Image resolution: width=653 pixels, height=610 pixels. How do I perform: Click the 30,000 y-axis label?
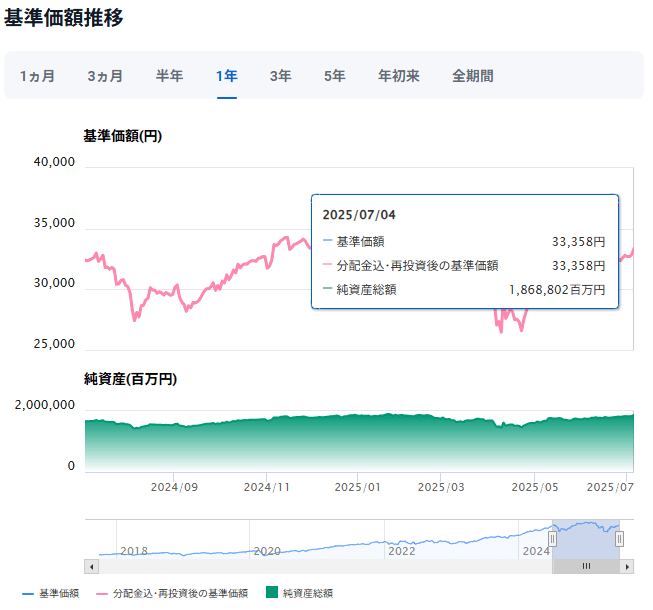pyautogui.click(x=54, y=283)
